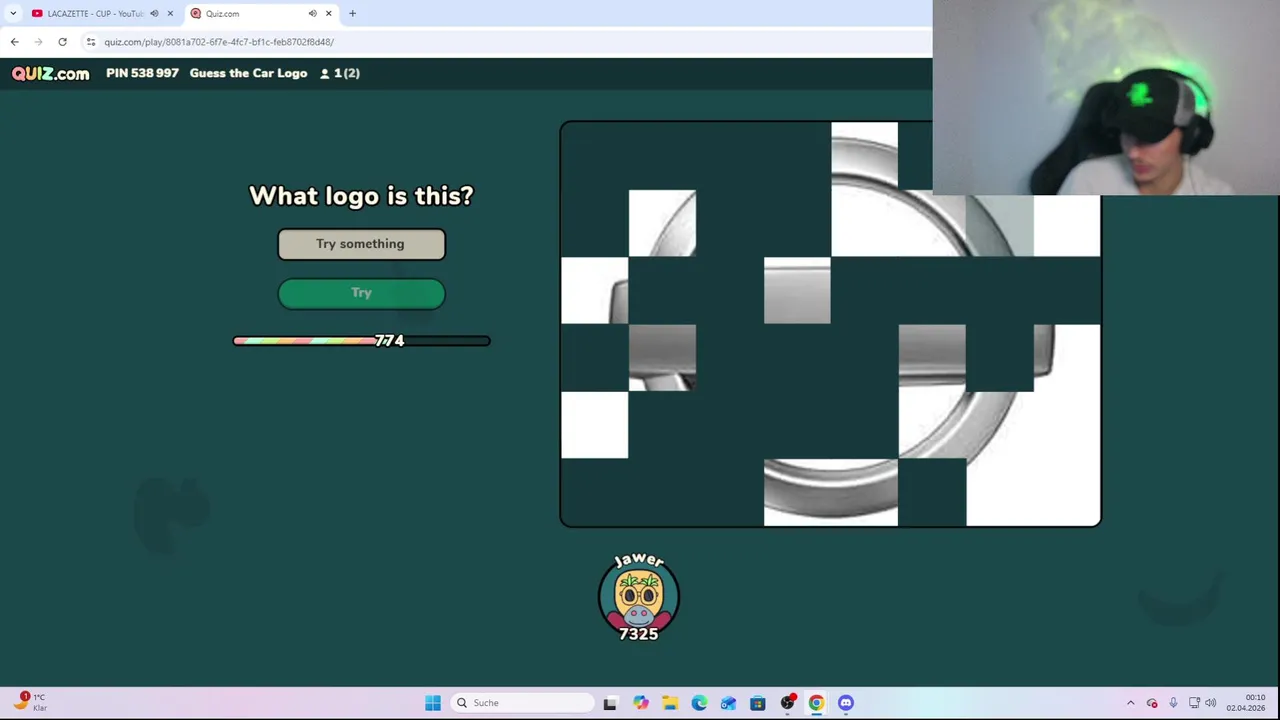Reload the current page
Image resolution: width=1280 pixels, height=720 pixels.
click(x=62, y=42)
